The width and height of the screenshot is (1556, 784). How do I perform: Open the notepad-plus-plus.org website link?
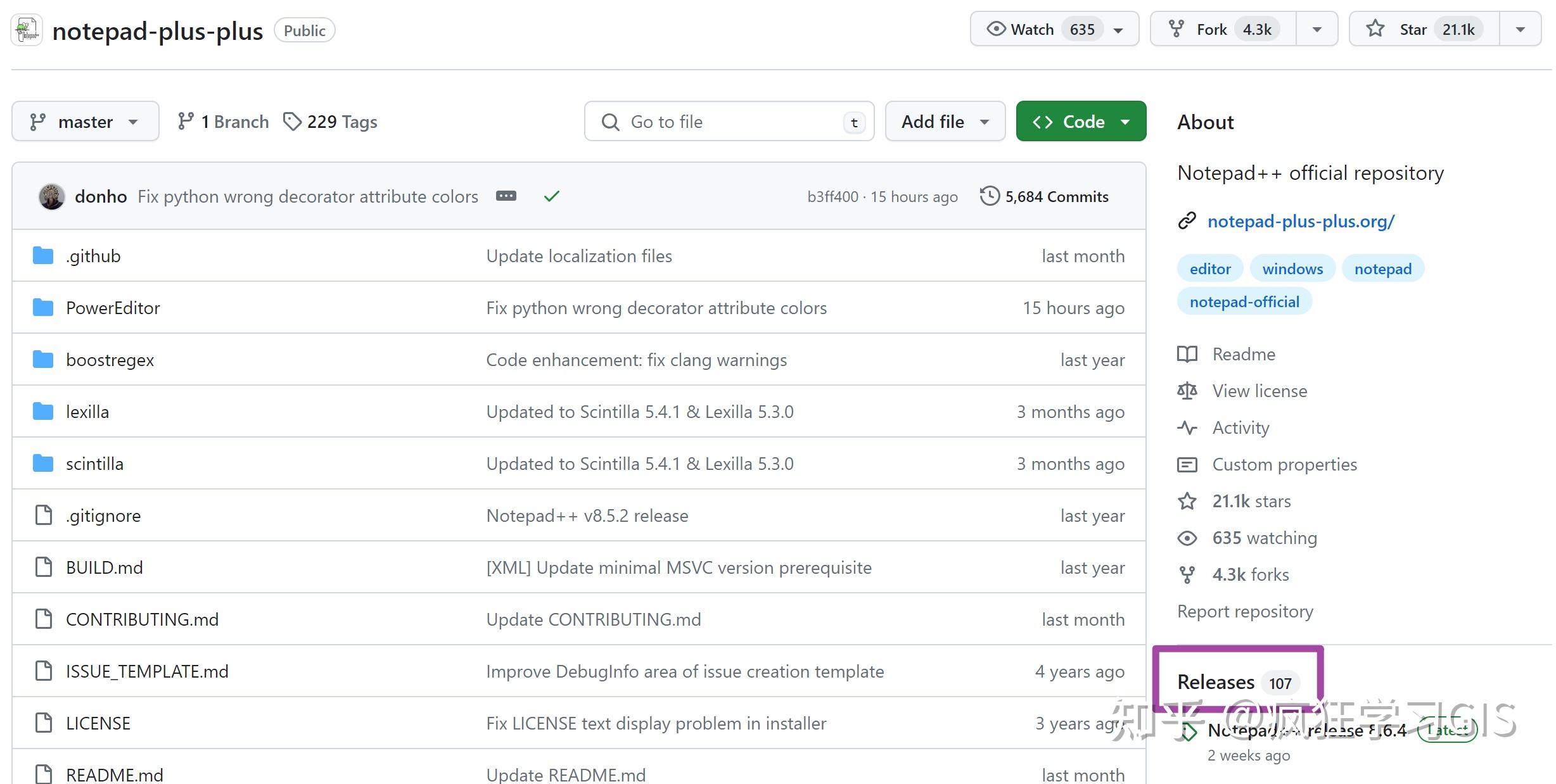coord(1301,222)
